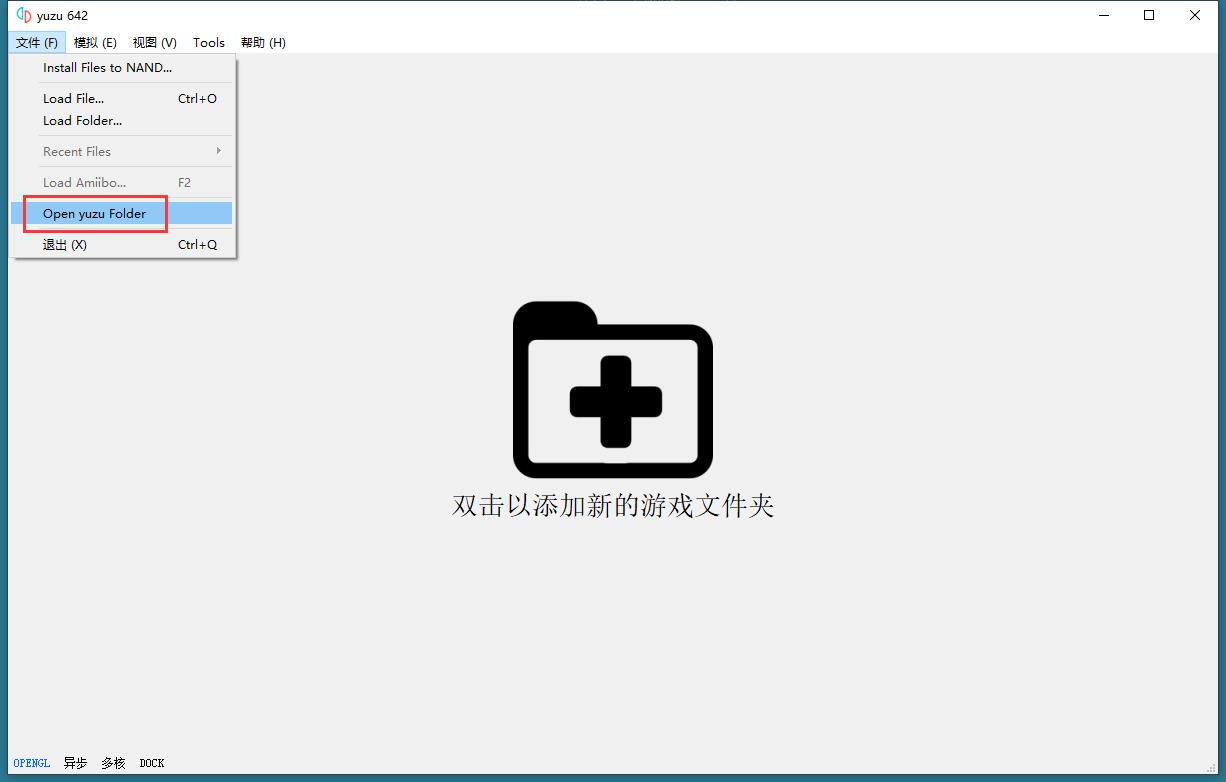Click Open yuzu Folder entry
This screenshot has height=782, width=1226.
[122, 214]
